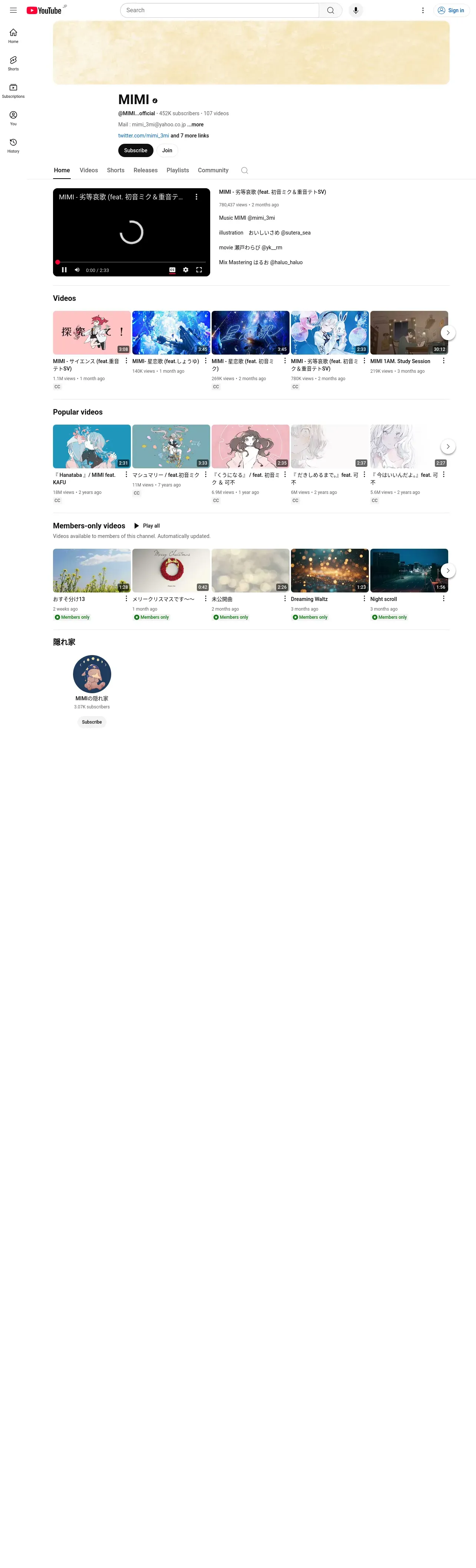This screenshot has width=476, height=1568.
Task: Click Members only badge under Night scroll
Action: (x=390, y=617)
